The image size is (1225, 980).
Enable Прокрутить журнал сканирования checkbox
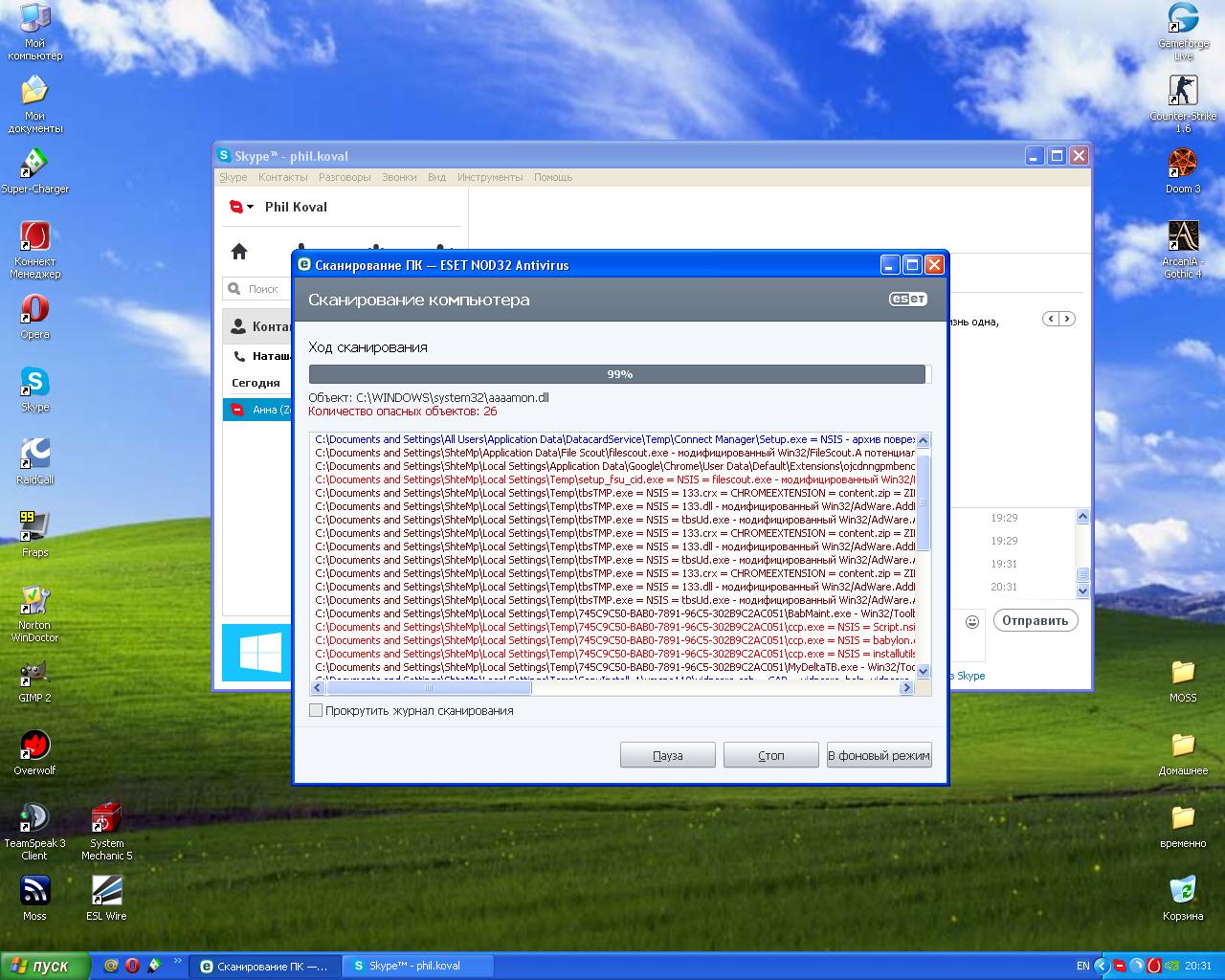pyautogui.click(x=316, y=710)
